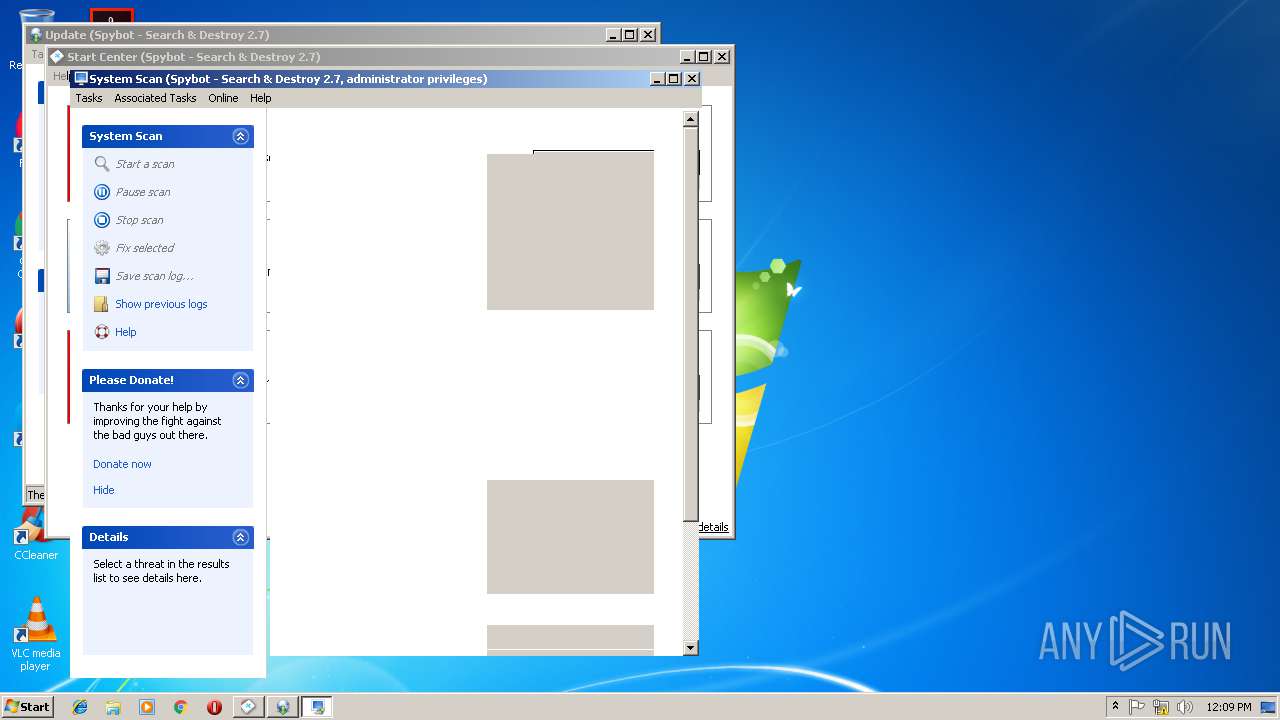This screenshot has height=720, width=1280.
Task: Click the Stop scan icon
Action: coord(102,220)
